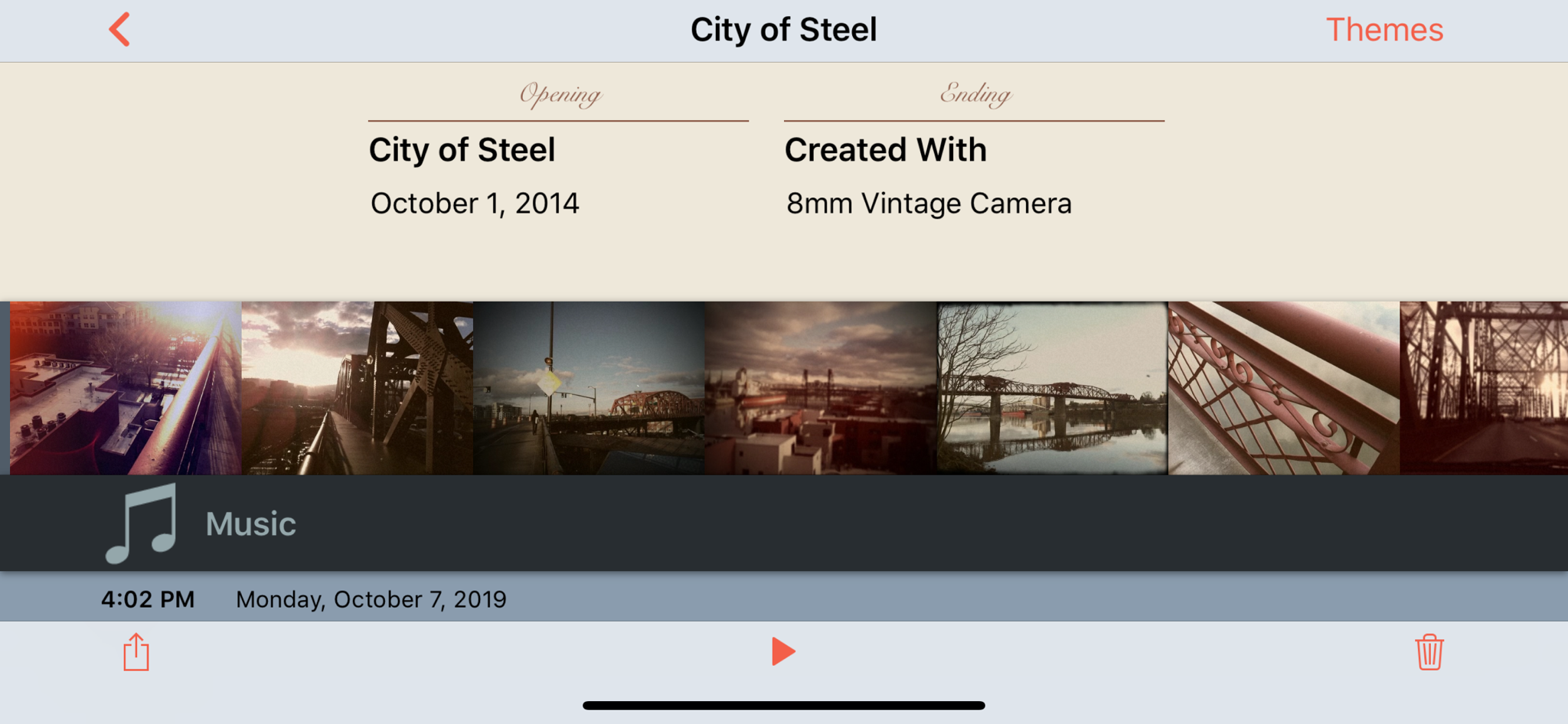1568x724 pixels.
Task: Select the steel truss walkway clip
Action: [x=358, y=388]
